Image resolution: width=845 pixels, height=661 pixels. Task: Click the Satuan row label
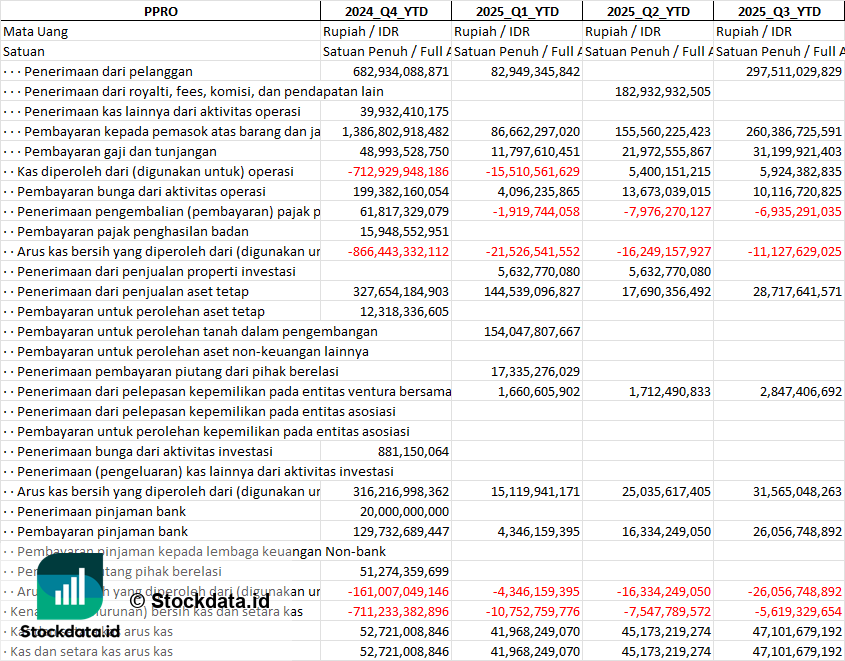pyautogui.click(x=24, y=52)
